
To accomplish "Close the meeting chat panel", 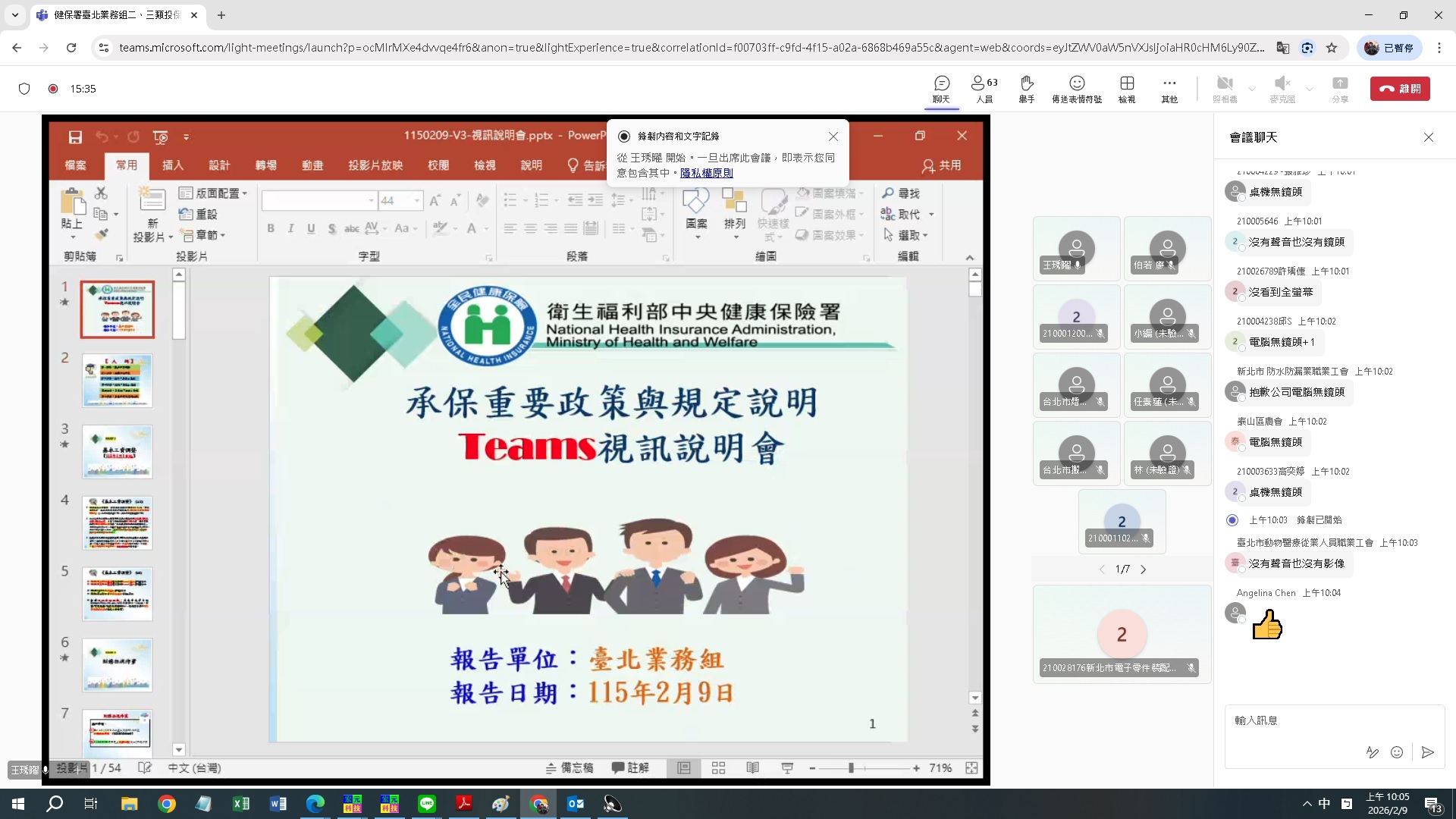I will click(x=1429, y=137).
